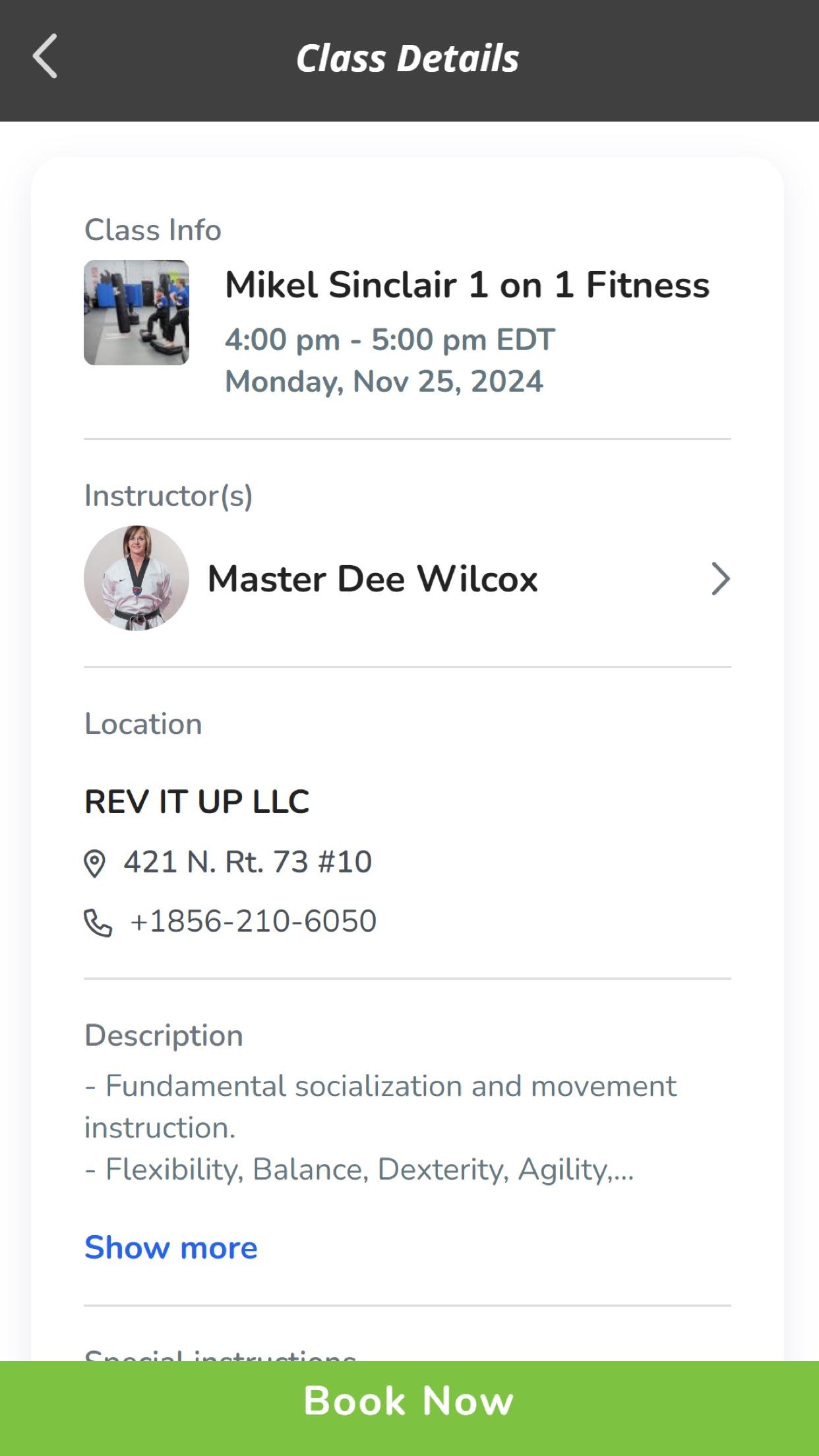Viewport: 819px width, 1456px height.
Task: Open address 421 N. Rt. 73 #10
Action: tap(248, 862)
